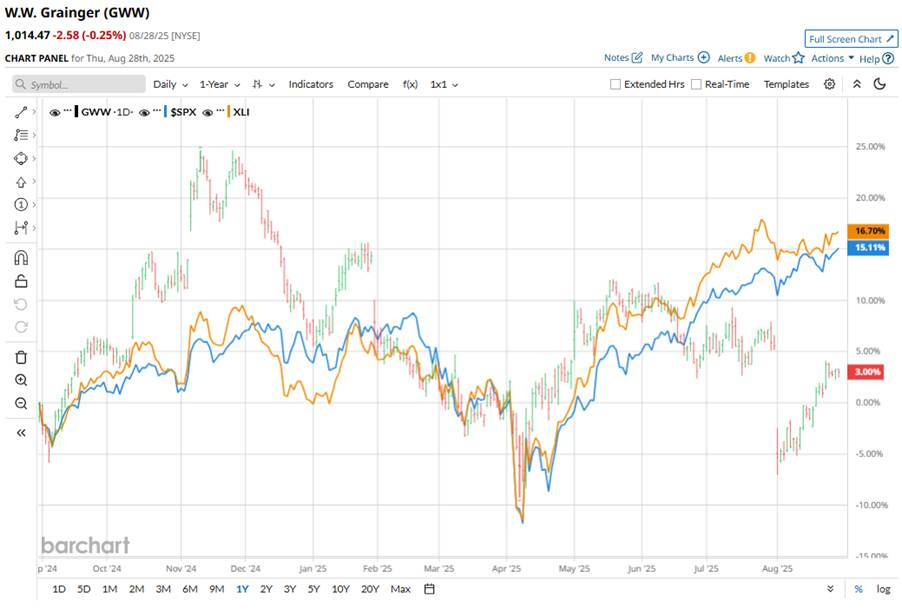The height and width of the screenshot is (609, 902).
Task: Undo last chart action
Action: pos(21,304)
